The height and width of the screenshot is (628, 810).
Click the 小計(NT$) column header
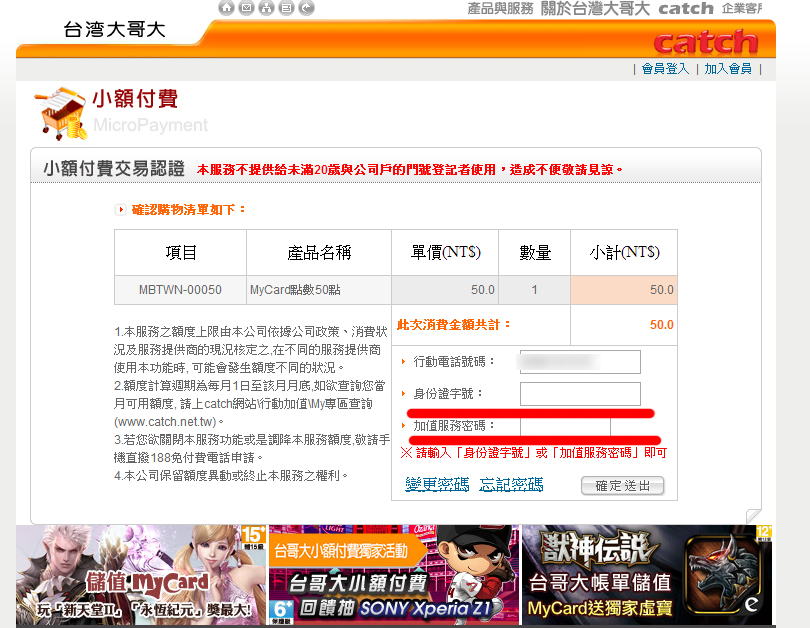(x=624, y=253)
